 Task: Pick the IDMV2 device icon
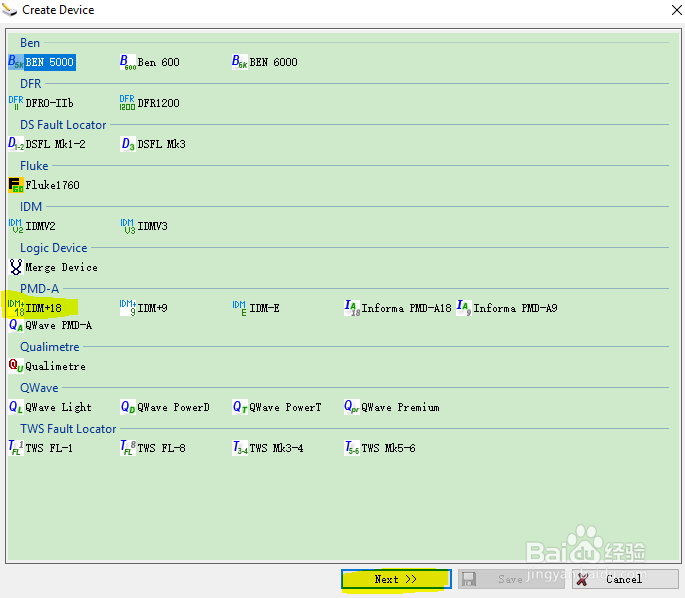click(x=16, y=226)
